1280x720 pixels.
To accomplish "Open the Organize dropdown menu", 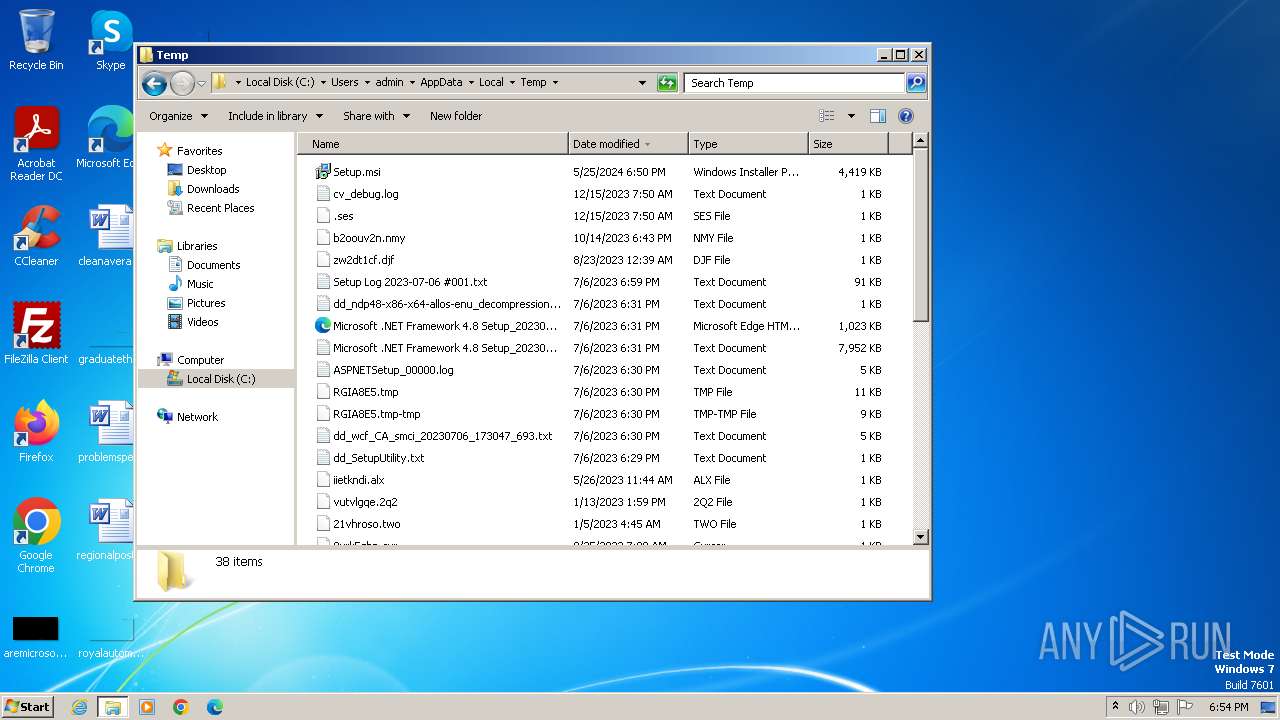I will pyautogui.click(x=178, y=116).
